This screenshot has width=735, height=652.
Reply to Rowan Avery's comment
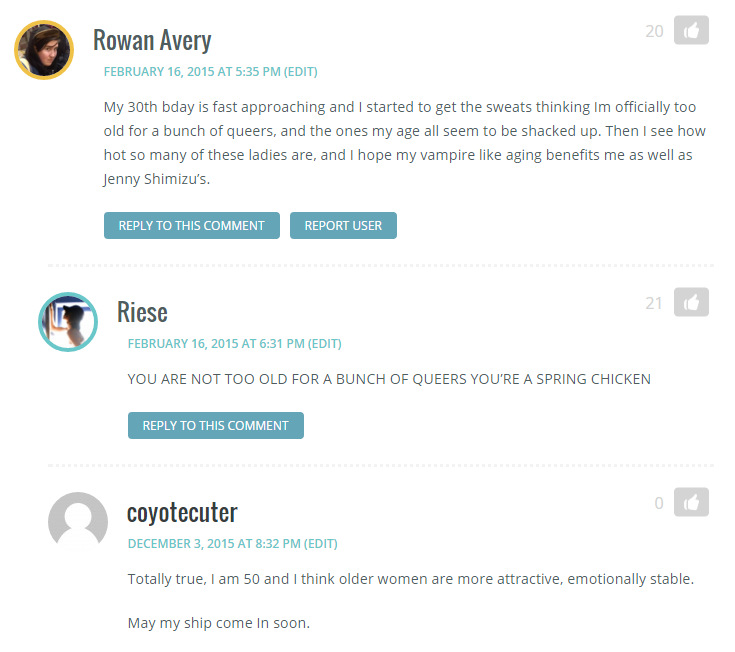tap(192, 225)
